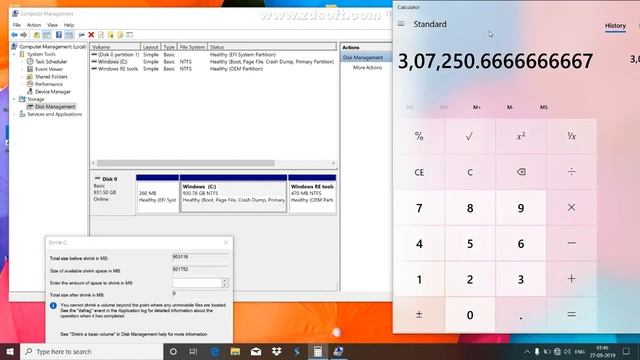Click the Cortana circle icon on the taskbar

(173, 351)
